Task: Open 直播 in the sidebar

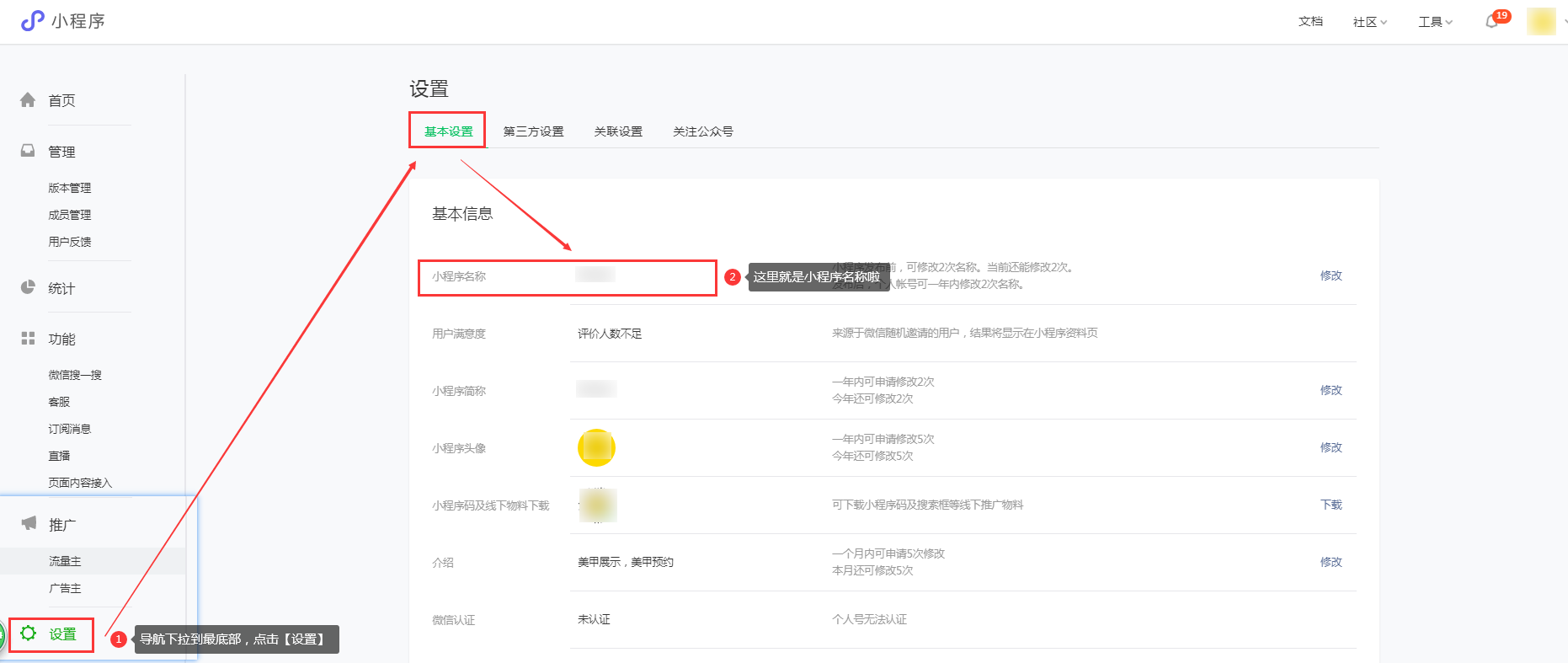Action: coord(59,456)
